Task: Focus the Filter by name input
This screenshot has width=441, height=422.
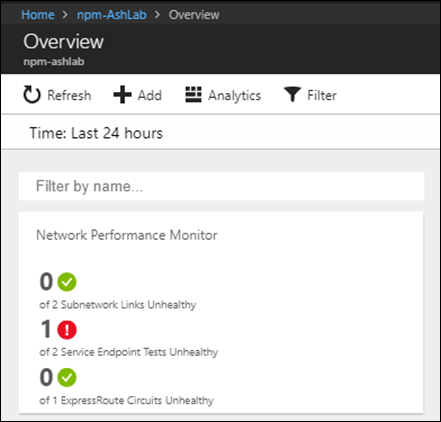Action: 222,186
